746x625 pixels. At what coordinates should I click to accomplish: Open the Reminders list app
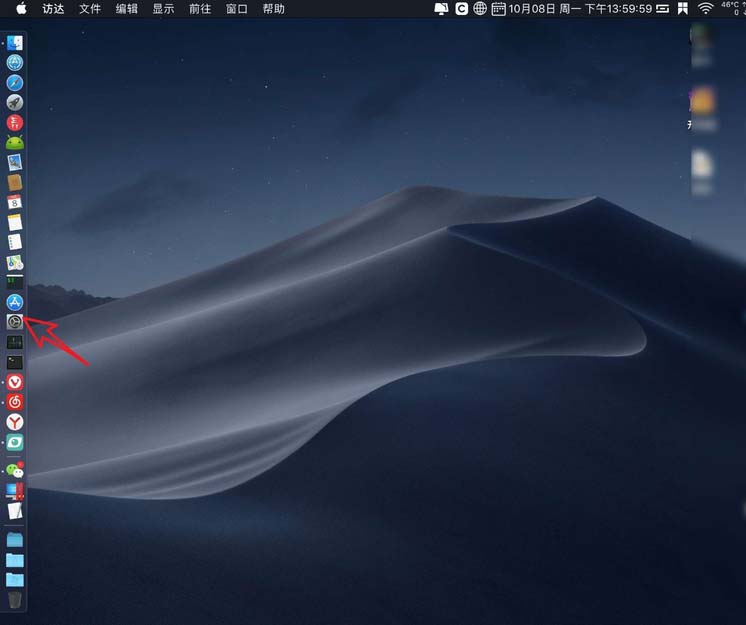coord(15,242)
